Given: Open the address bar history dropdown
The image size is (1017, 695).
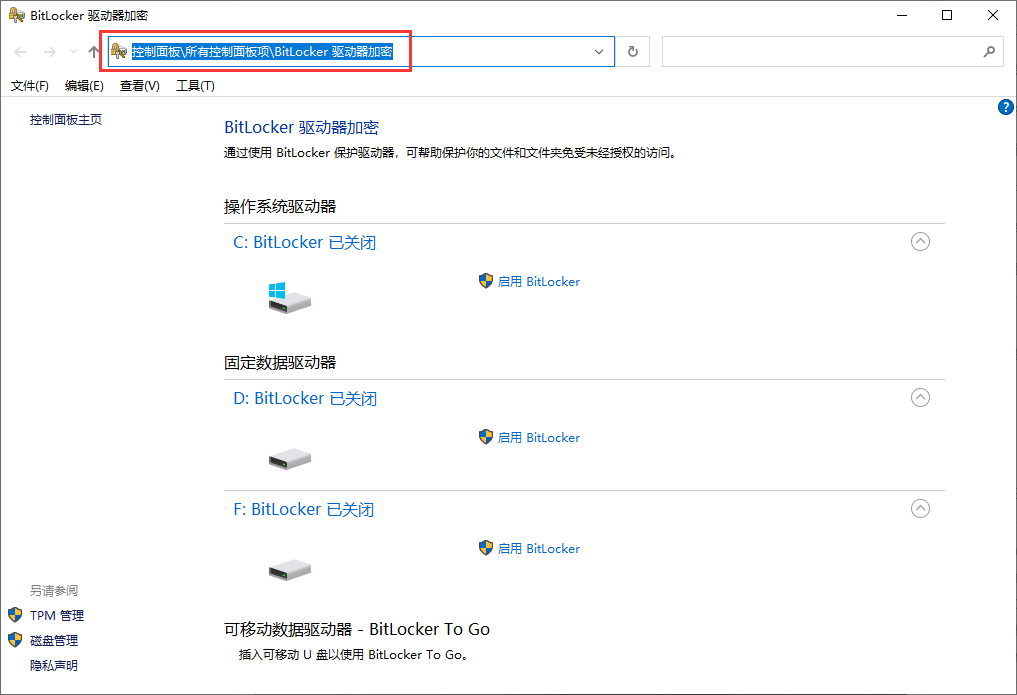Looking at the screenshot, I should coord(600,52).
